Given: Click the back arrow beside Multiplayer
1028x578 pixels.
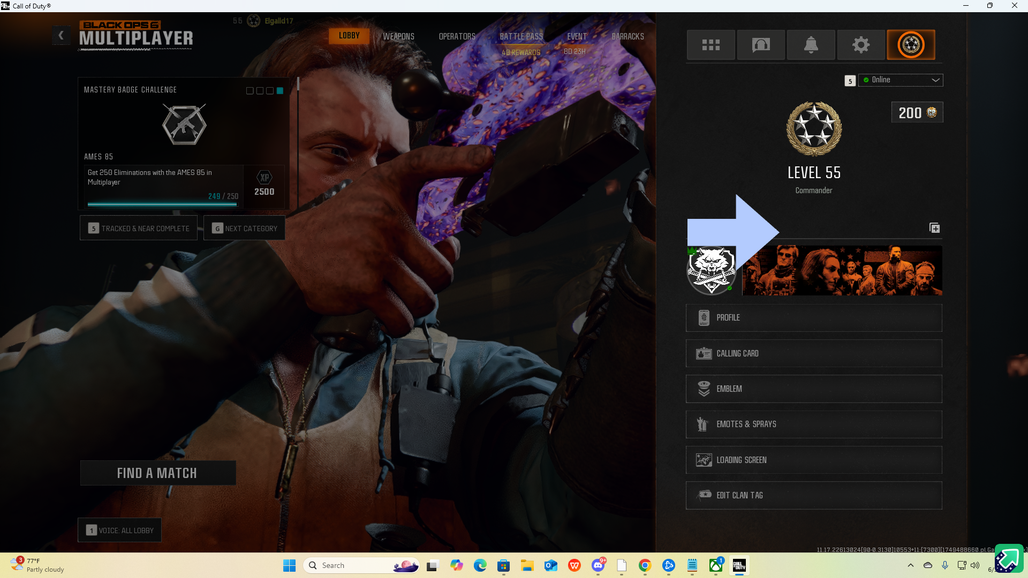Looking at the screenshot, I should pyautogui.click(x=61, y=35).
